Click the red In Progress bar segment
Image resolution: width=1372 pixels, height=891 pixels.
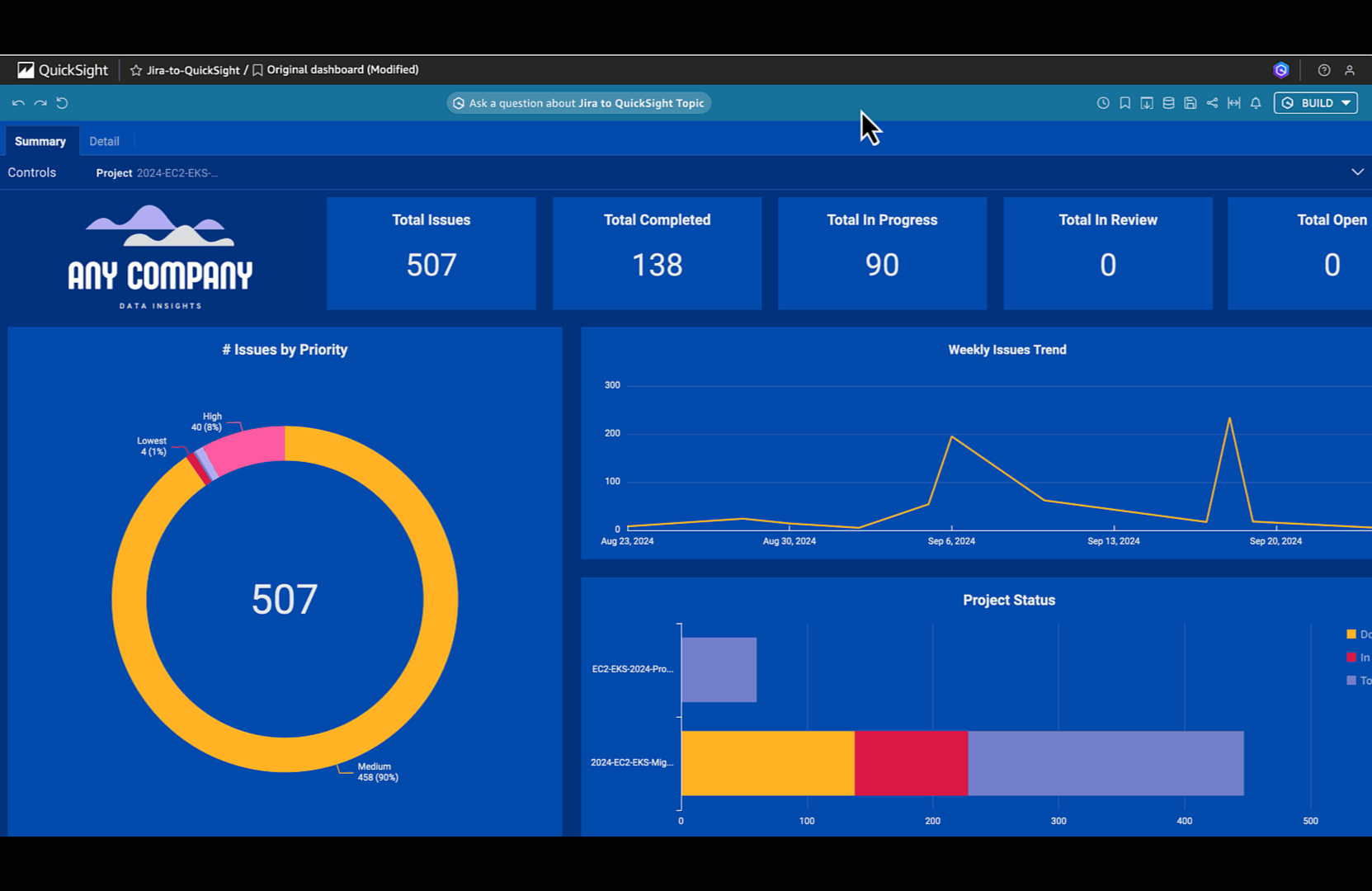(x=911, y=763)
